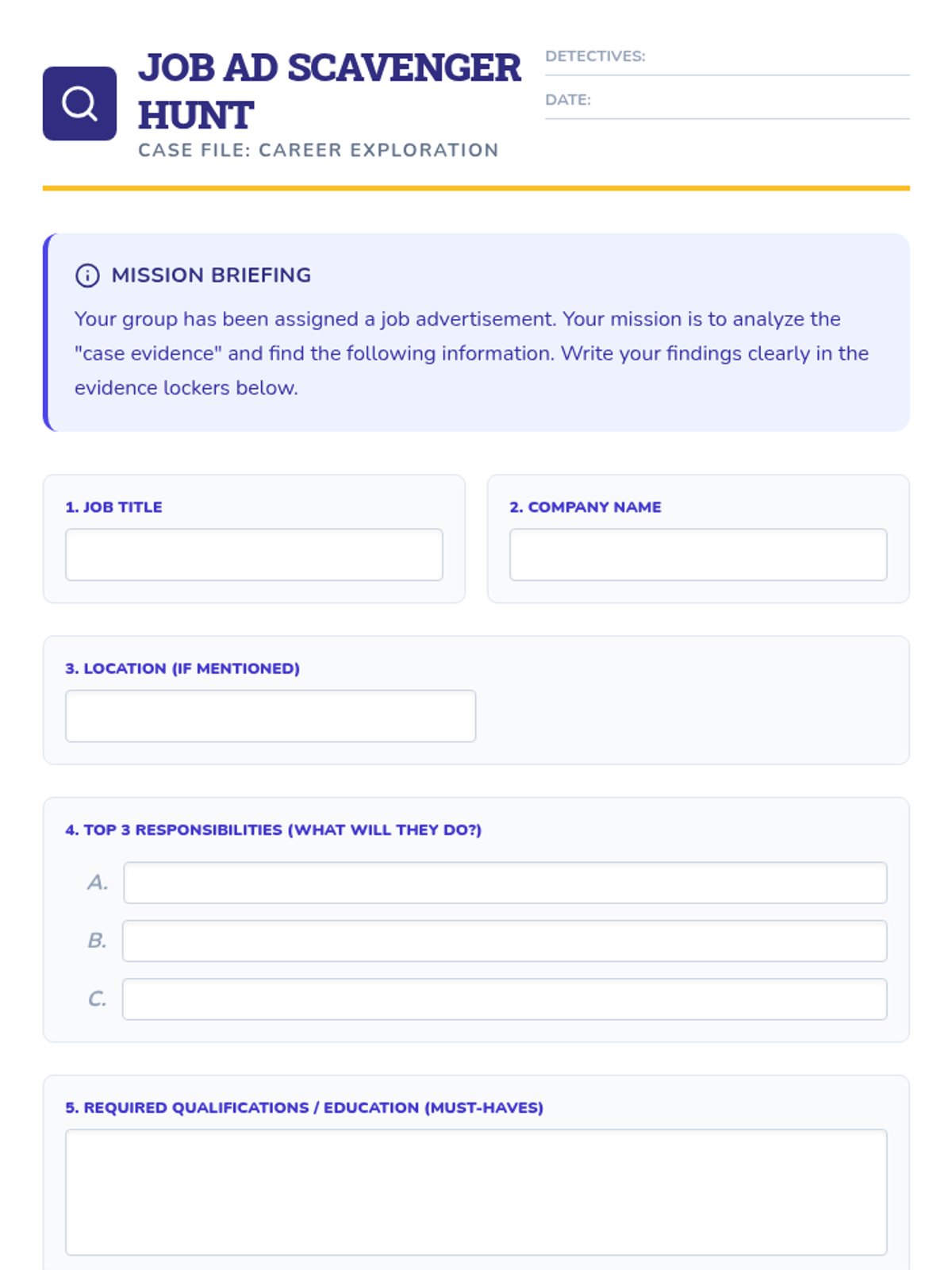Select the Company Name input box
952x1270 pixels.
click(x=698, y=555)
